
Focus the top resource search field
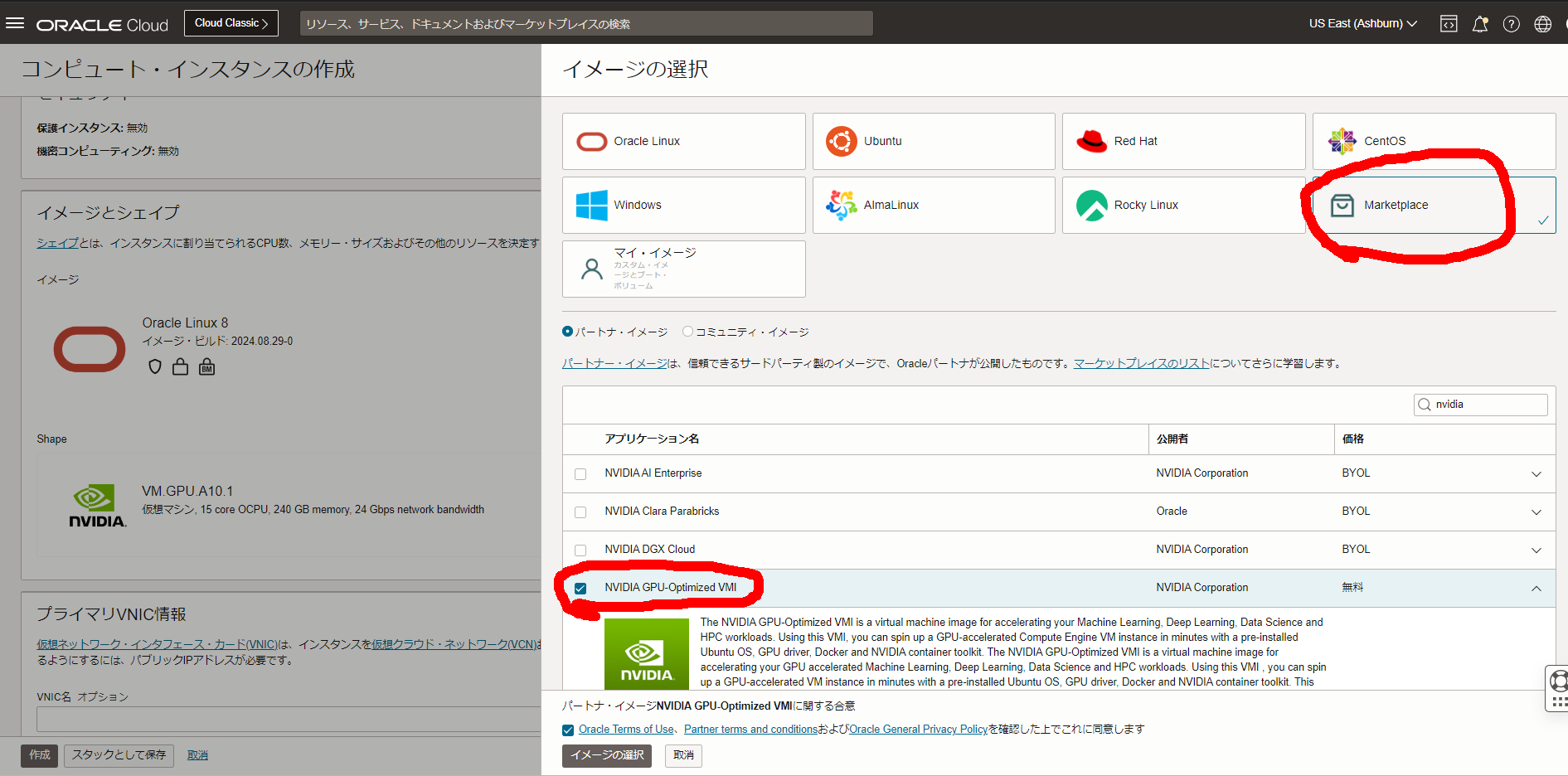tap(586, 23)
